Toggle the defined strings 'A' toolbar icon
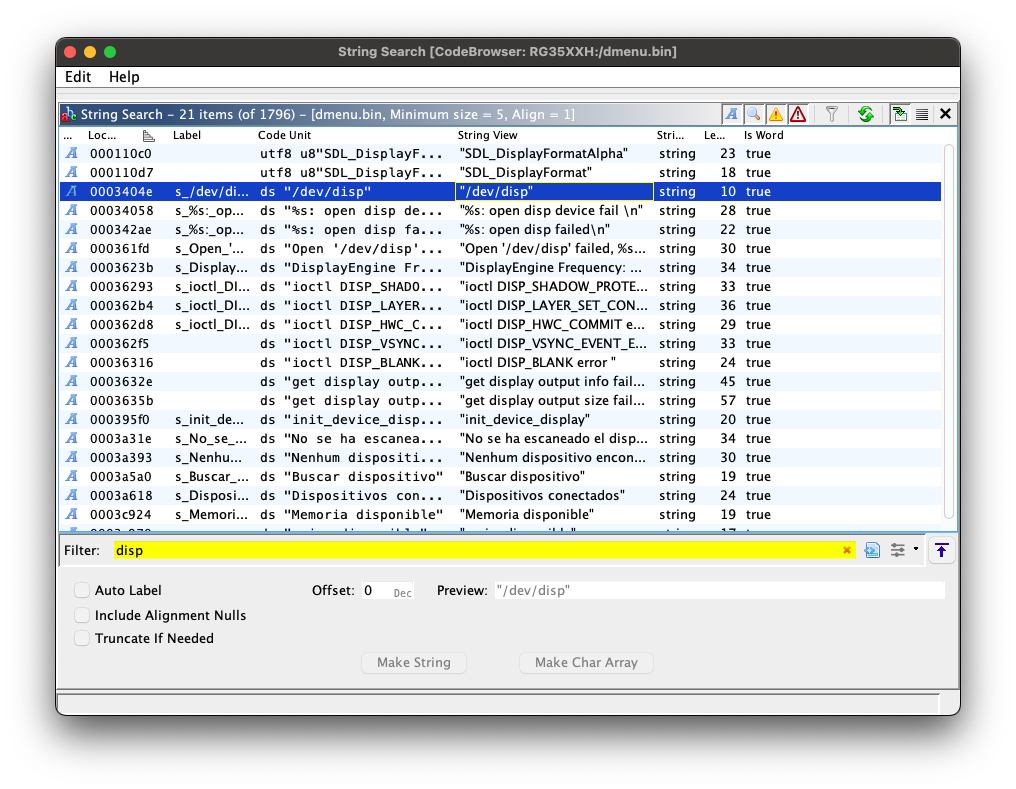 pos(732,115)
